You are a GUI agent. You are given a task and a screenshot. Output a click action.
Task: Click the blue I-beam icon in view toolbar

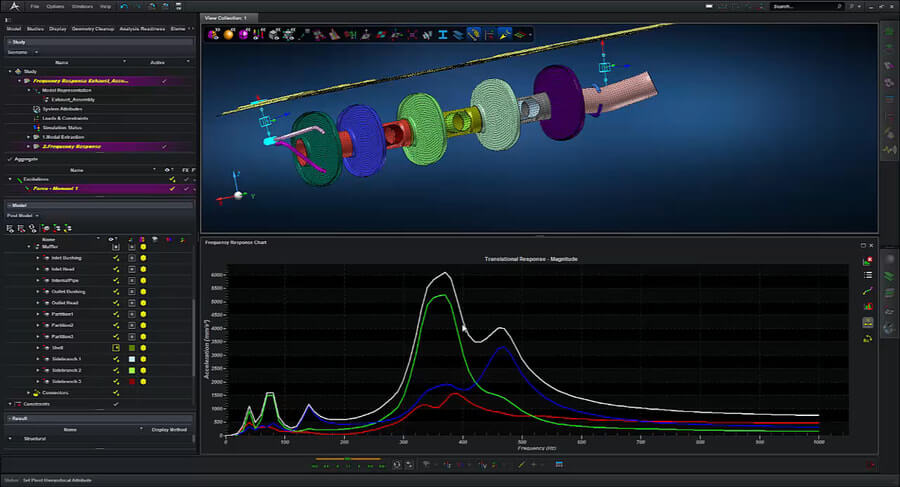pyautogui.click(x=442, y=35)
